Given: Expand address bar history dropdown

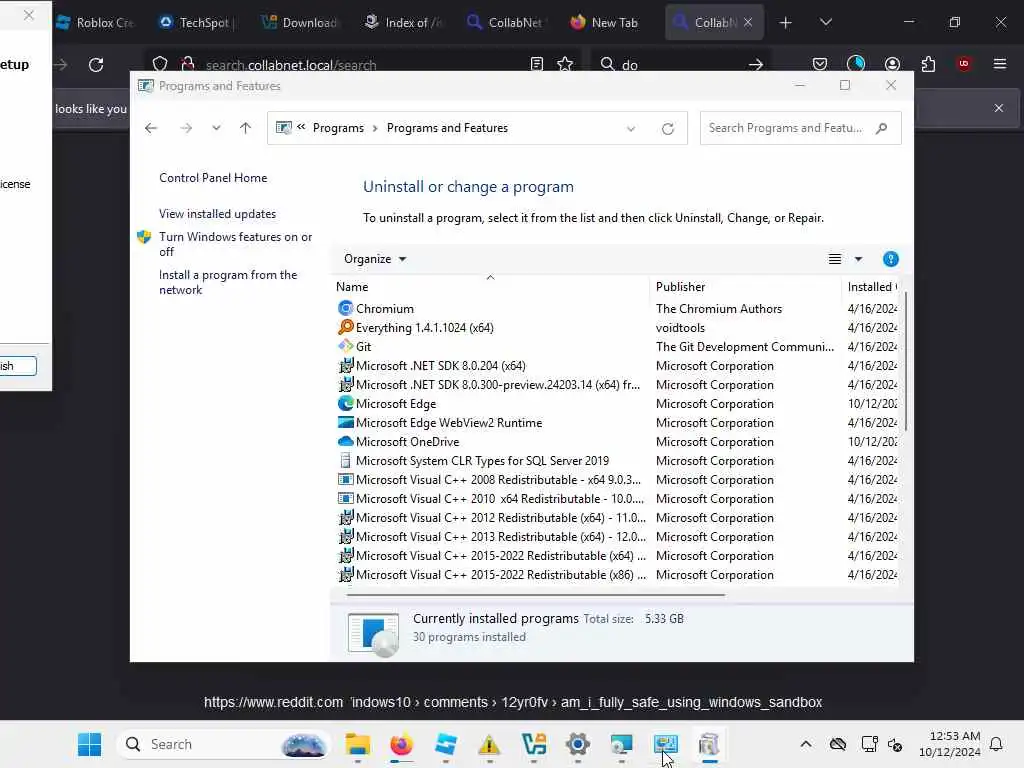Looking at the screenshot, I should [631, 129].
